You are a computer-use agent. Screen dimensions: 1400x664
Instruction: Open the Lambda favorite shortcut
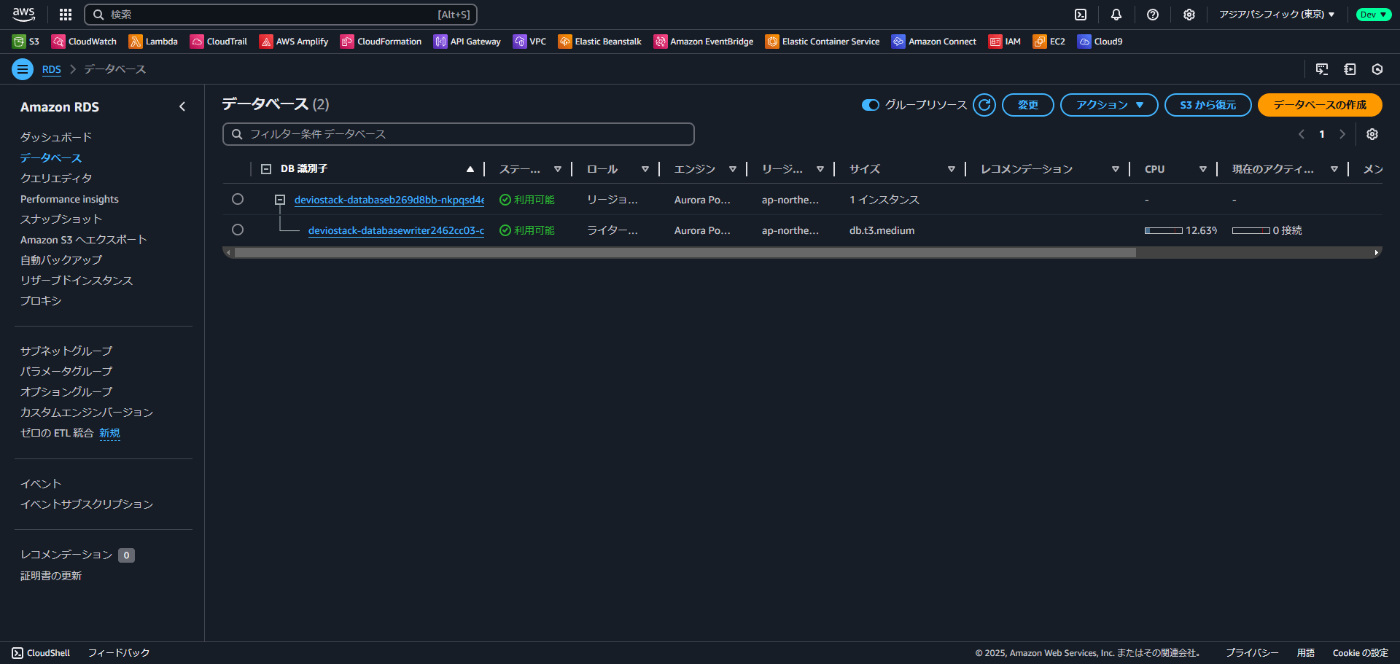click(x=153, y=41)
